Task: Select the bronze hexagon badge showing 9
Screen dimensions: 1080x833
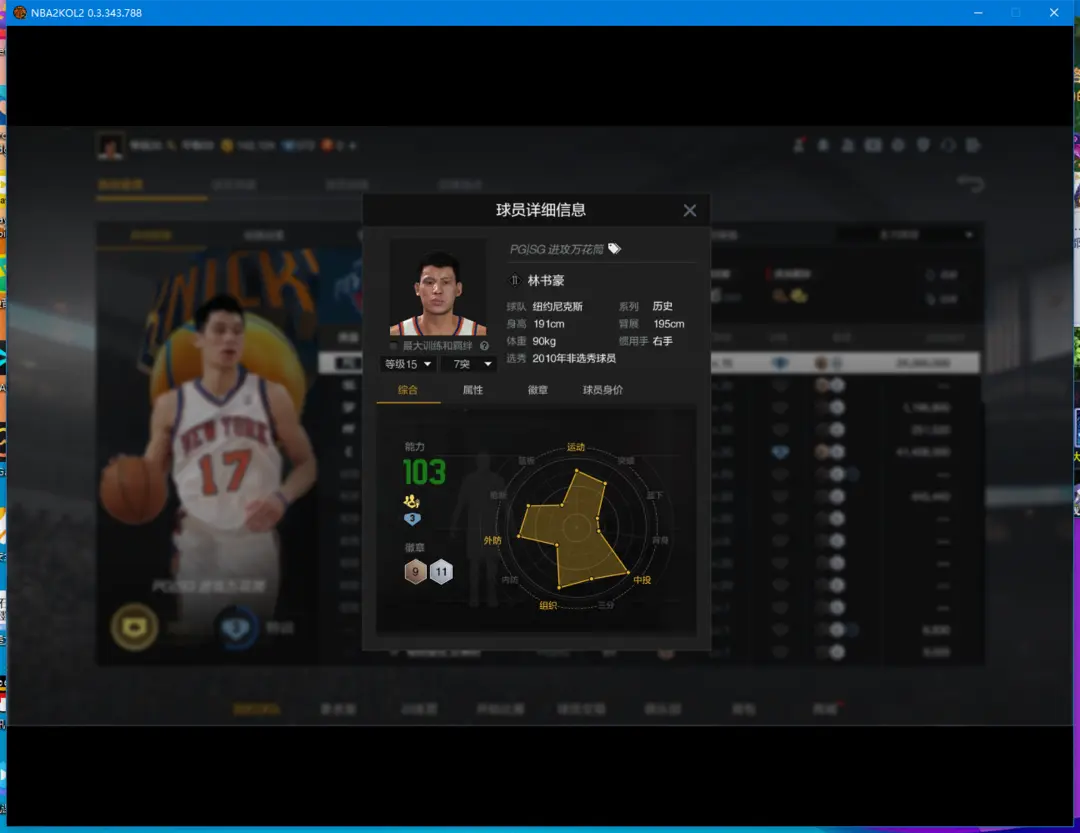Action: point(415,572)
